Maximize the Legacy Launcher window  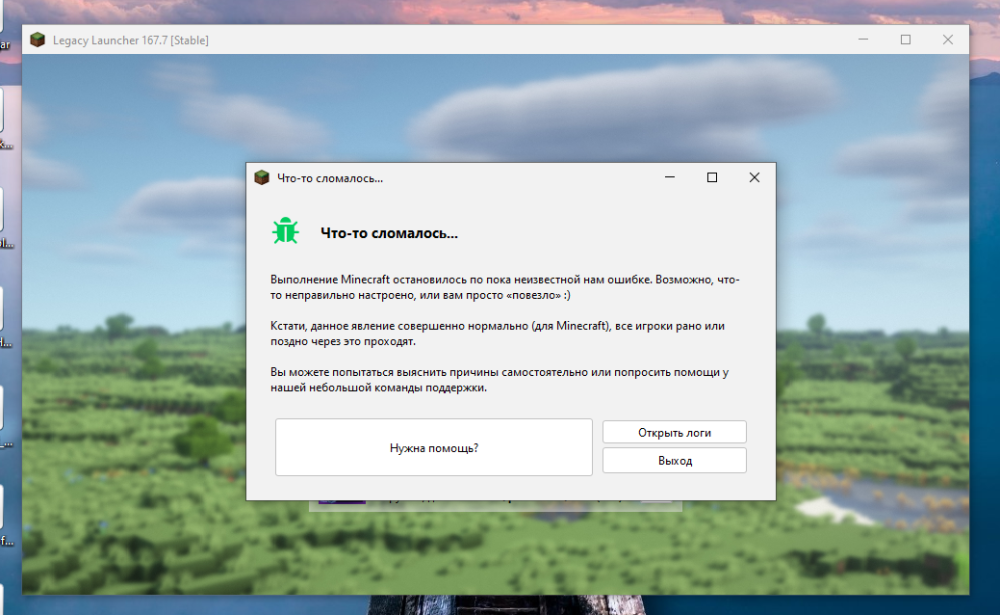906,40
